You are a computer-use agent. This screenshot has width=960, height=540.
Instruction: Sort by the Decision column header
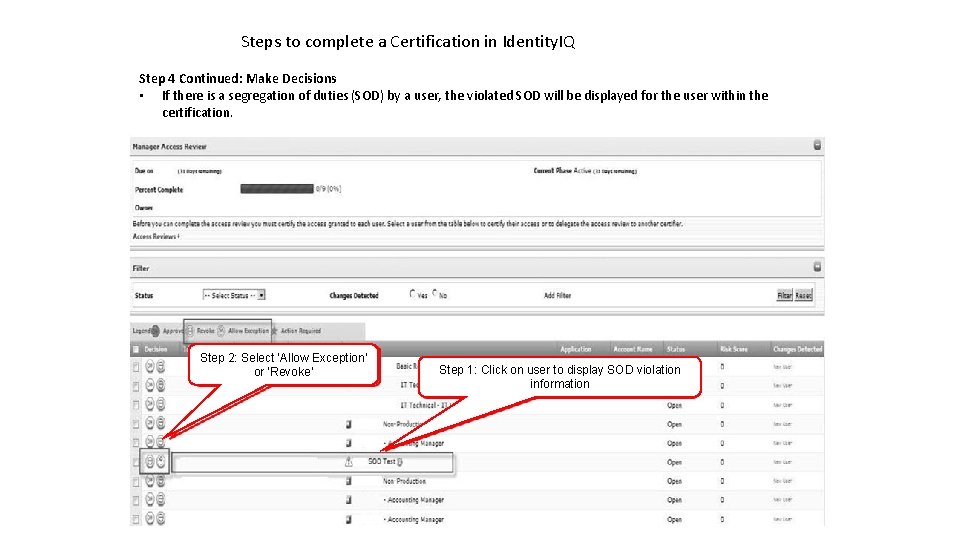click(x=156, y=349)
